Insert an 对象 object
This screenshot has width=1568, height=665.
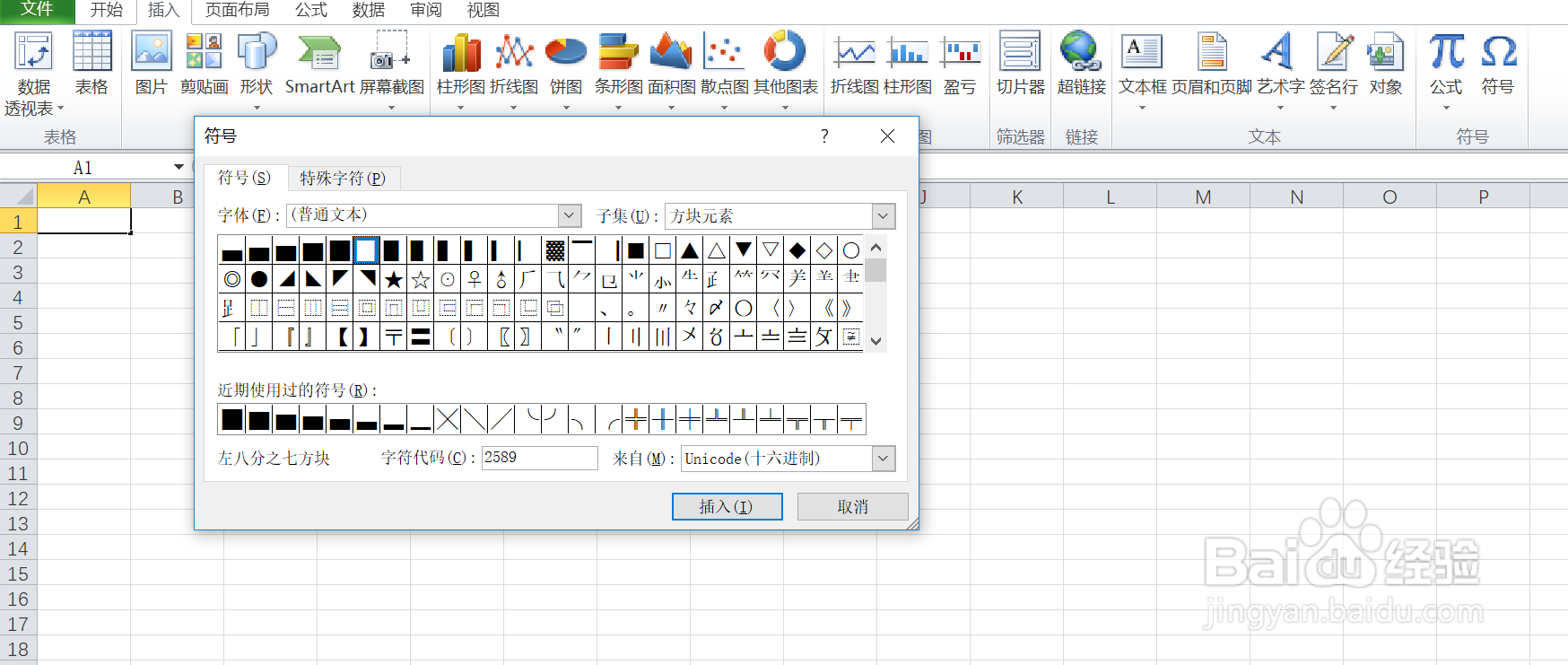click(x=1386, y=63)
